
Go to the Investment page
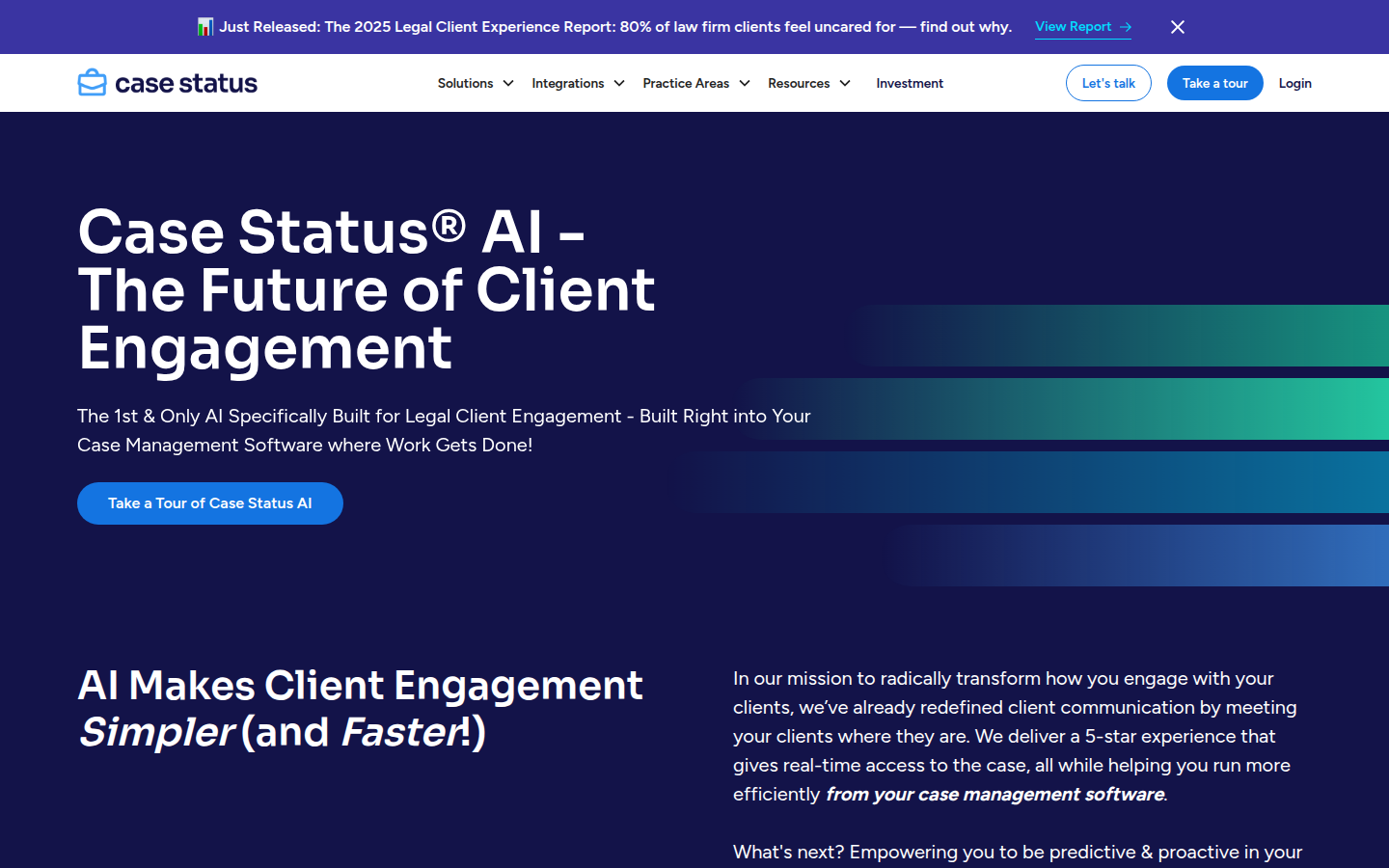click(910, 84)
